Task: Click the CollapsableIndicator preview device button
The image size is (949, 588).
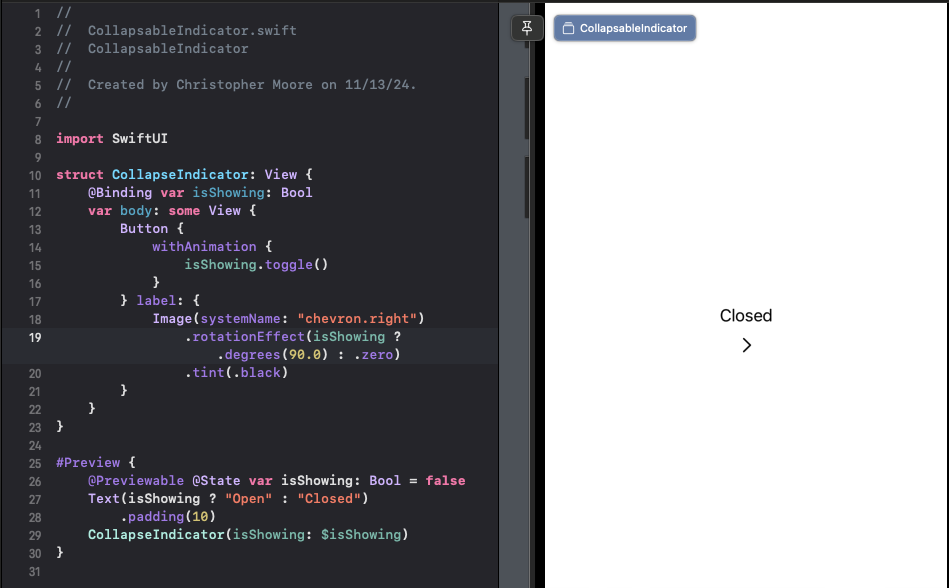Action: click(x=624, y=28)
